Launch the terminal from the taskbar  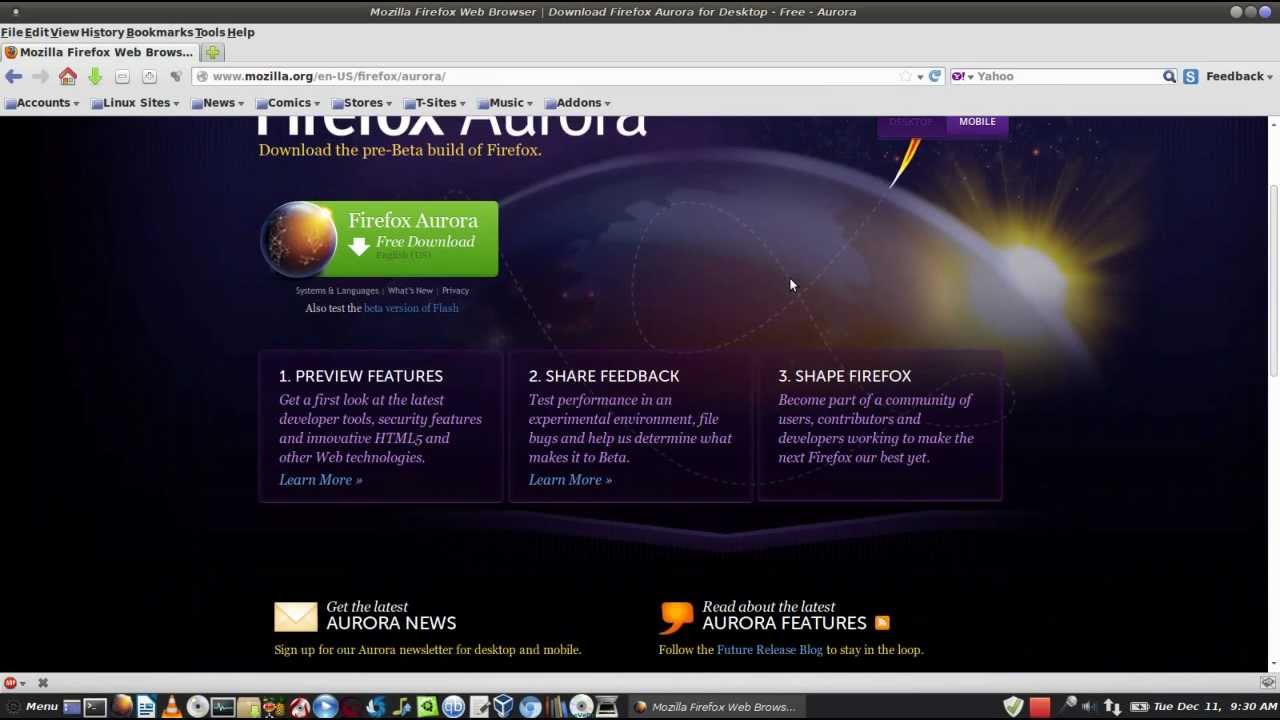95,707
